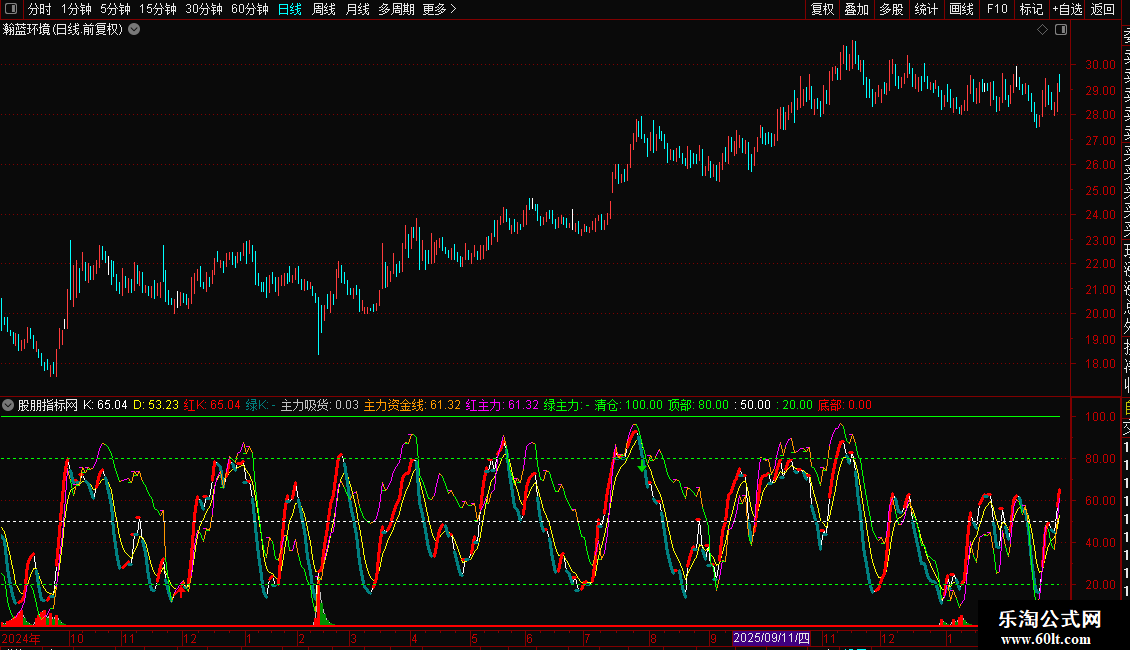Select the 15分钟 period tab
The height and width of the screenshot is (650, 1130).
coord(158,9)
